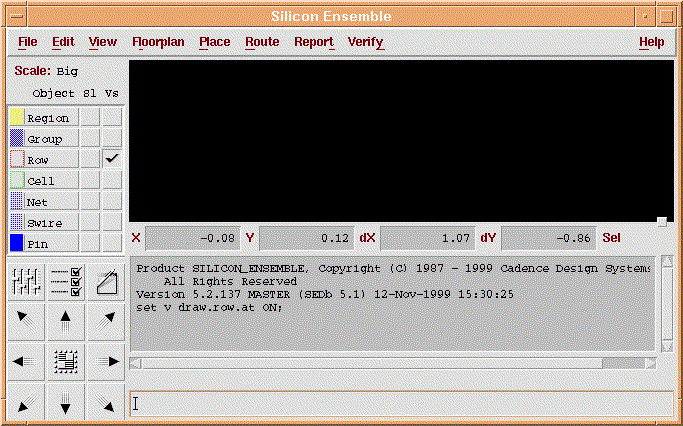Click the horizontal scrollbar right arrow
Viewport: 683px width, 426px height.
click(x=650, y=363)
